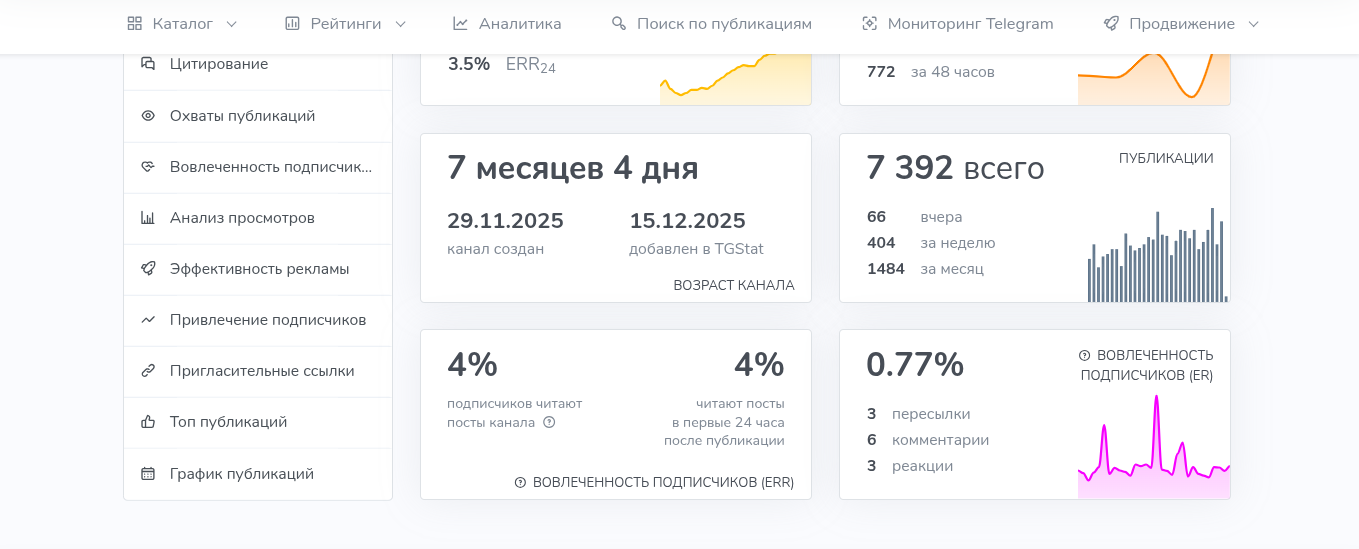Open Вовлеченность подписчиков in the sidebar

pyautogui.click(x=258, y=167)
